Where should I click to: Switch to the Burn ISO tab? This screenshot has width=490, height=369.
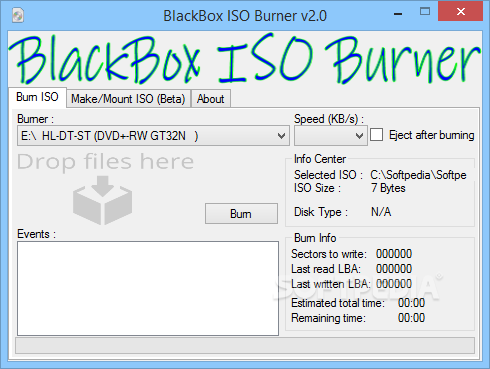(x=37, y=97)
